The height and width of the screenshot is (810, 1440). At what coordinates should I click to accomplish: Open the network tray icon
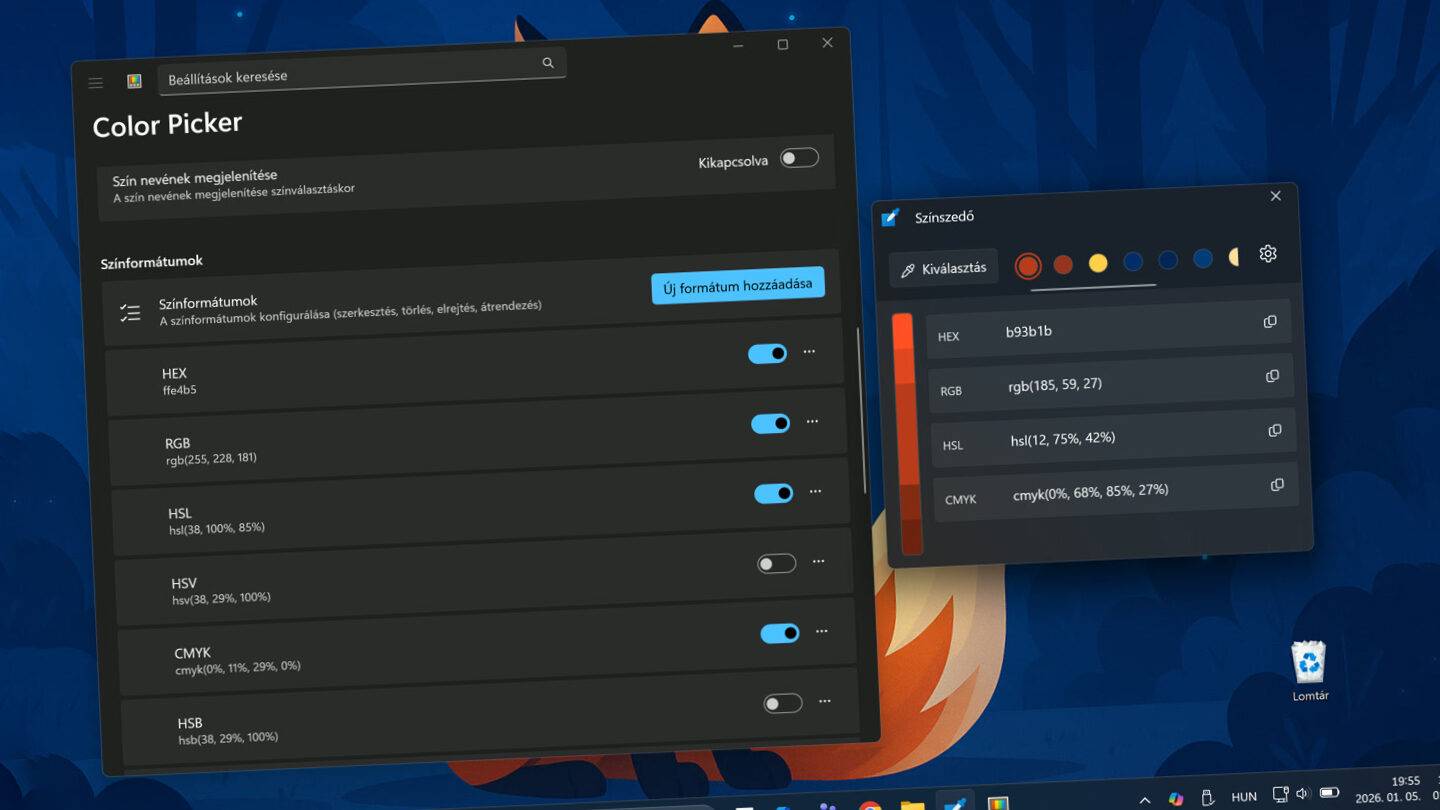[x=1280, y=796]
